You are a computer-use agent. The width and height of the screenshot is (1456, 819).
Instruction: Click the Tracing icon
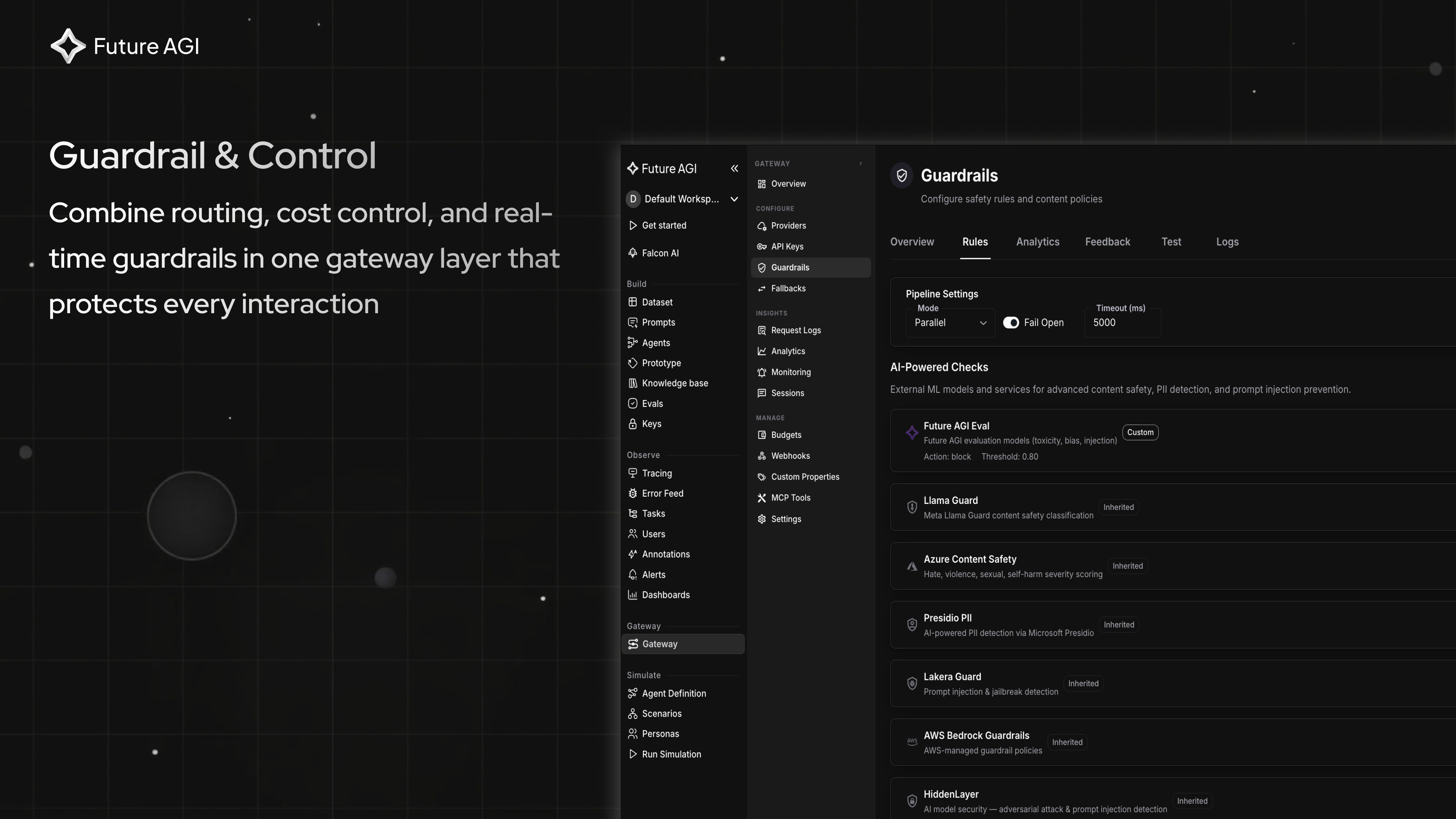[x=632, y=474]
